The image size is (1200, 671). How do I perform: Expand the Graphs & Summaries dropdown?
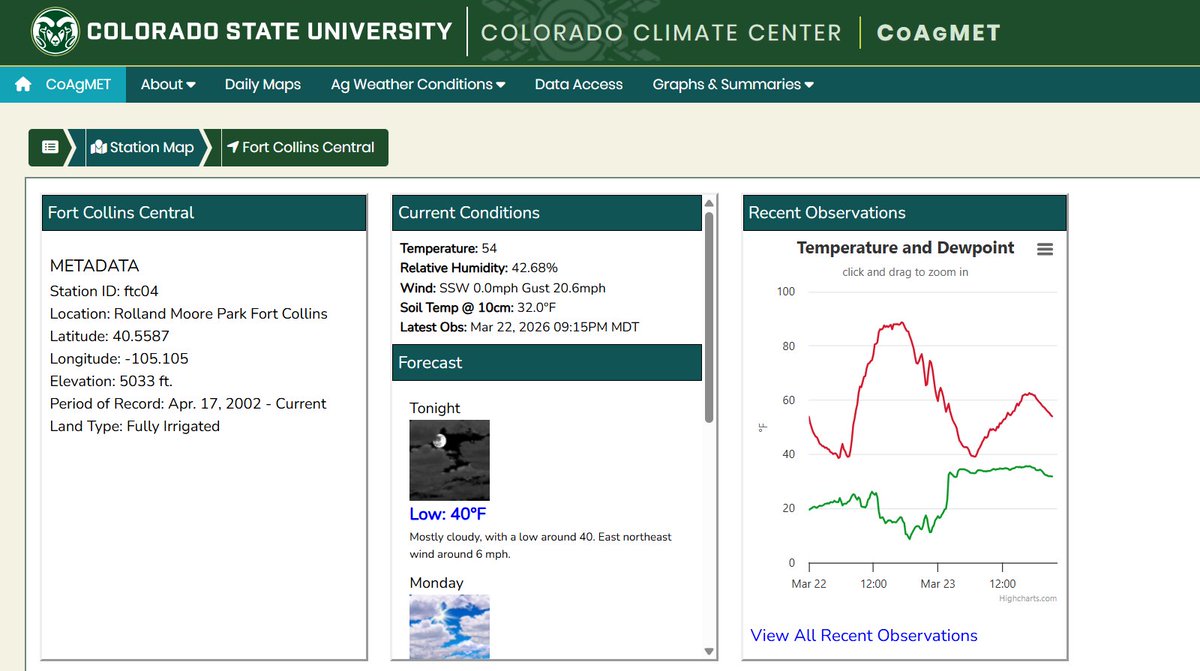[733, 85]
